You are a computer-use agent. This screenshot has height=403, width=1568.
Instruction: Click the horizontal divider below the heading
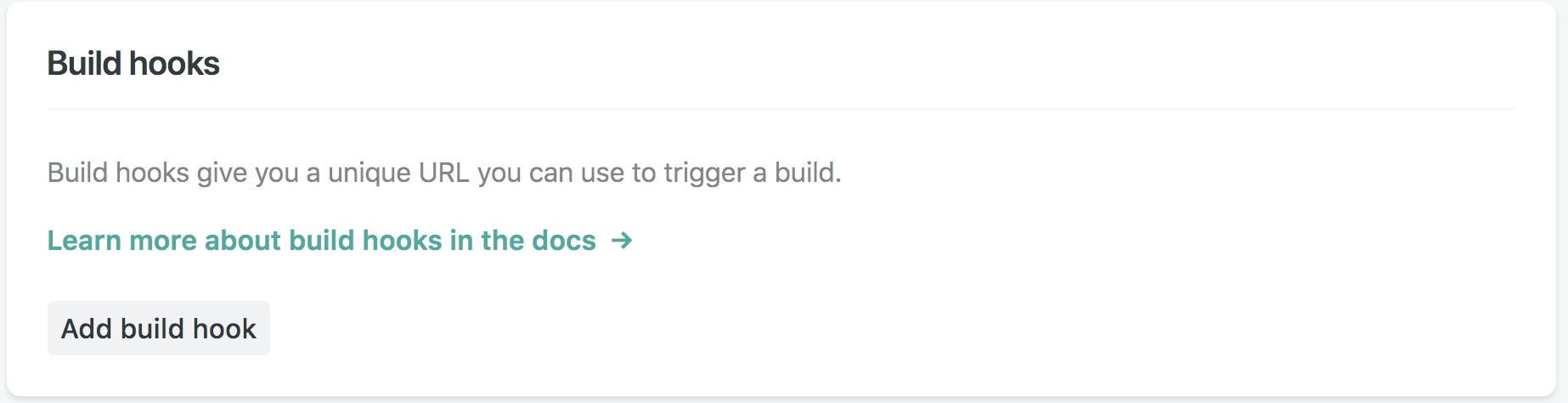tap(781, 109)
